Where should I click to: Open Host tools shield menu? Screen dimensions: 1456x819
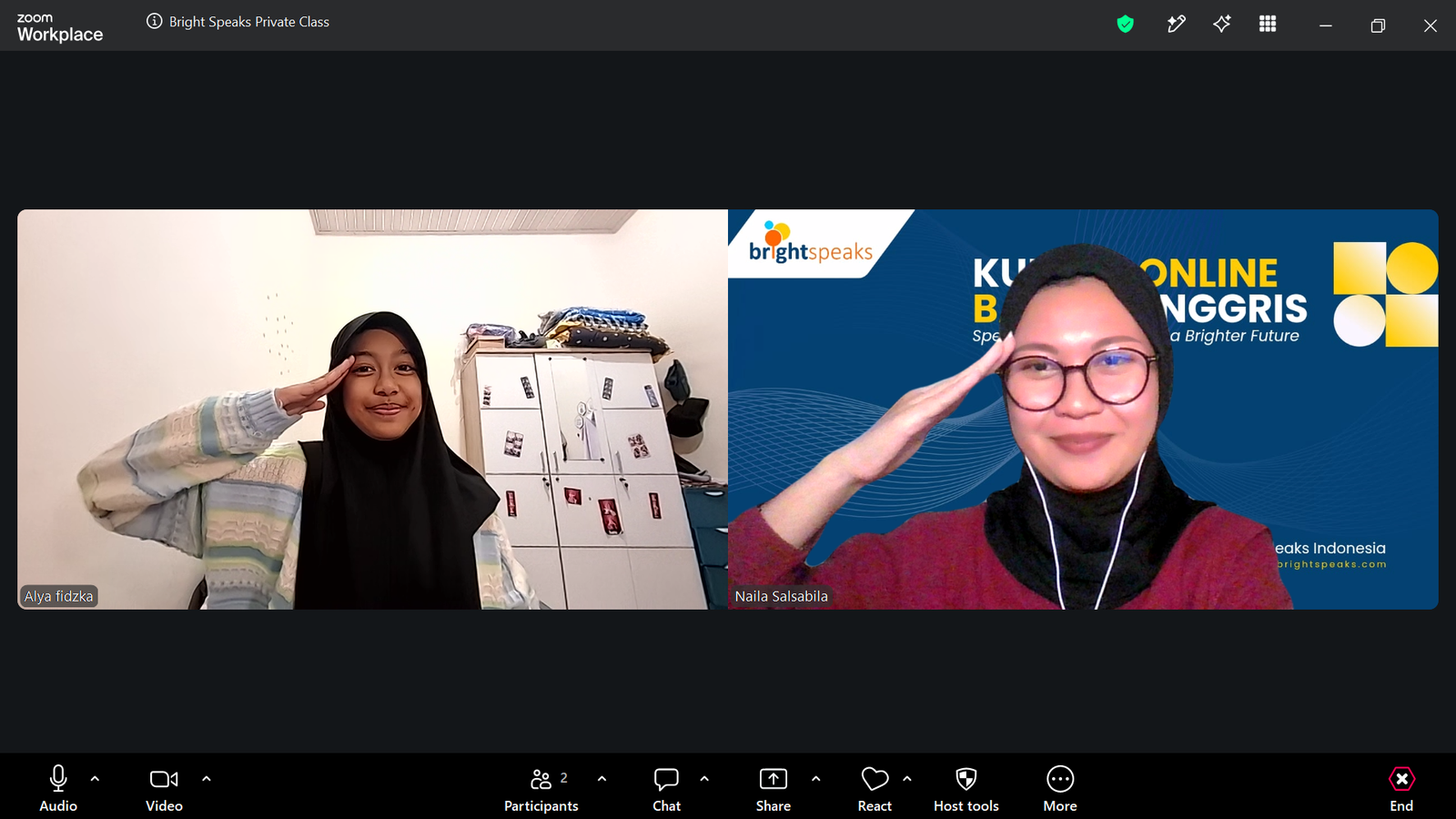[x=966, y=788]
